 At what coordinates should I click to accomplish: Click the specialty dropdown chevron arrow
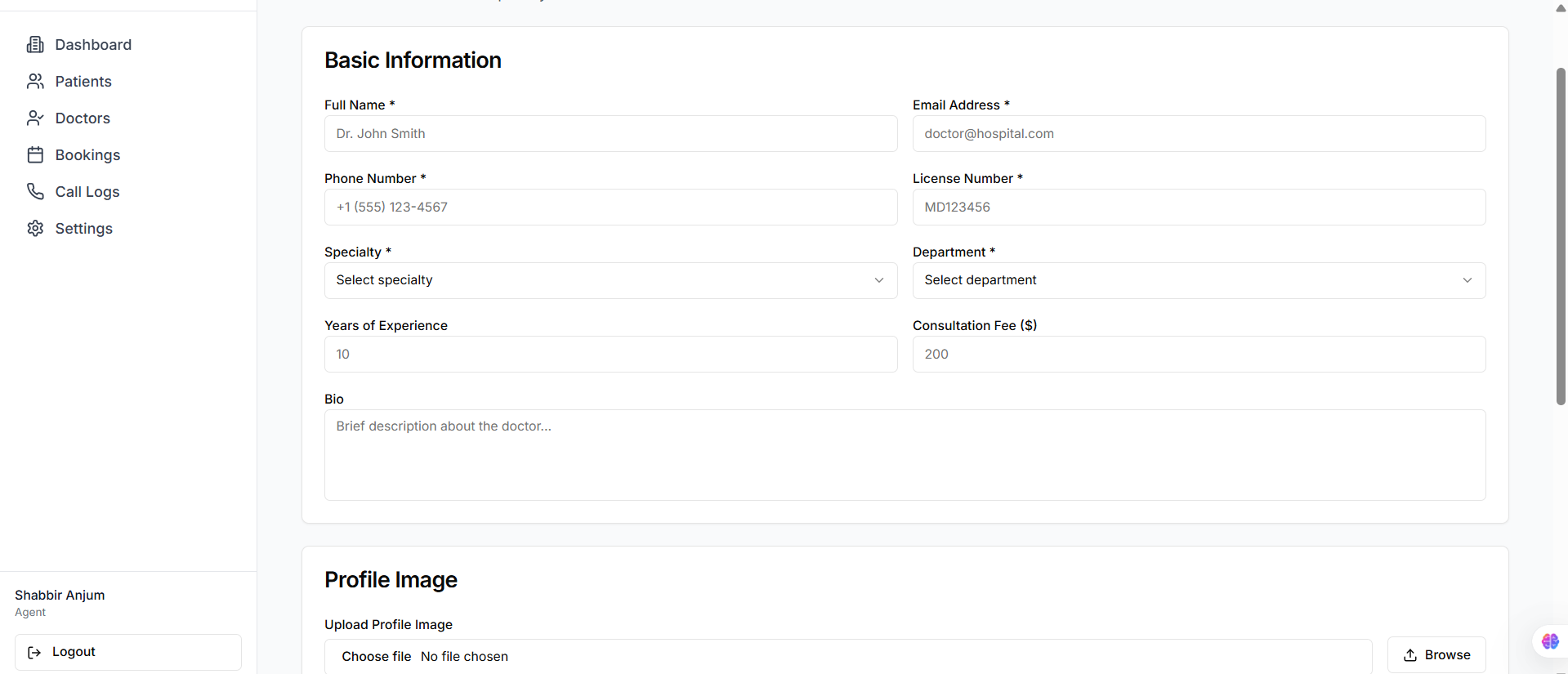click(x=879, y=280)
